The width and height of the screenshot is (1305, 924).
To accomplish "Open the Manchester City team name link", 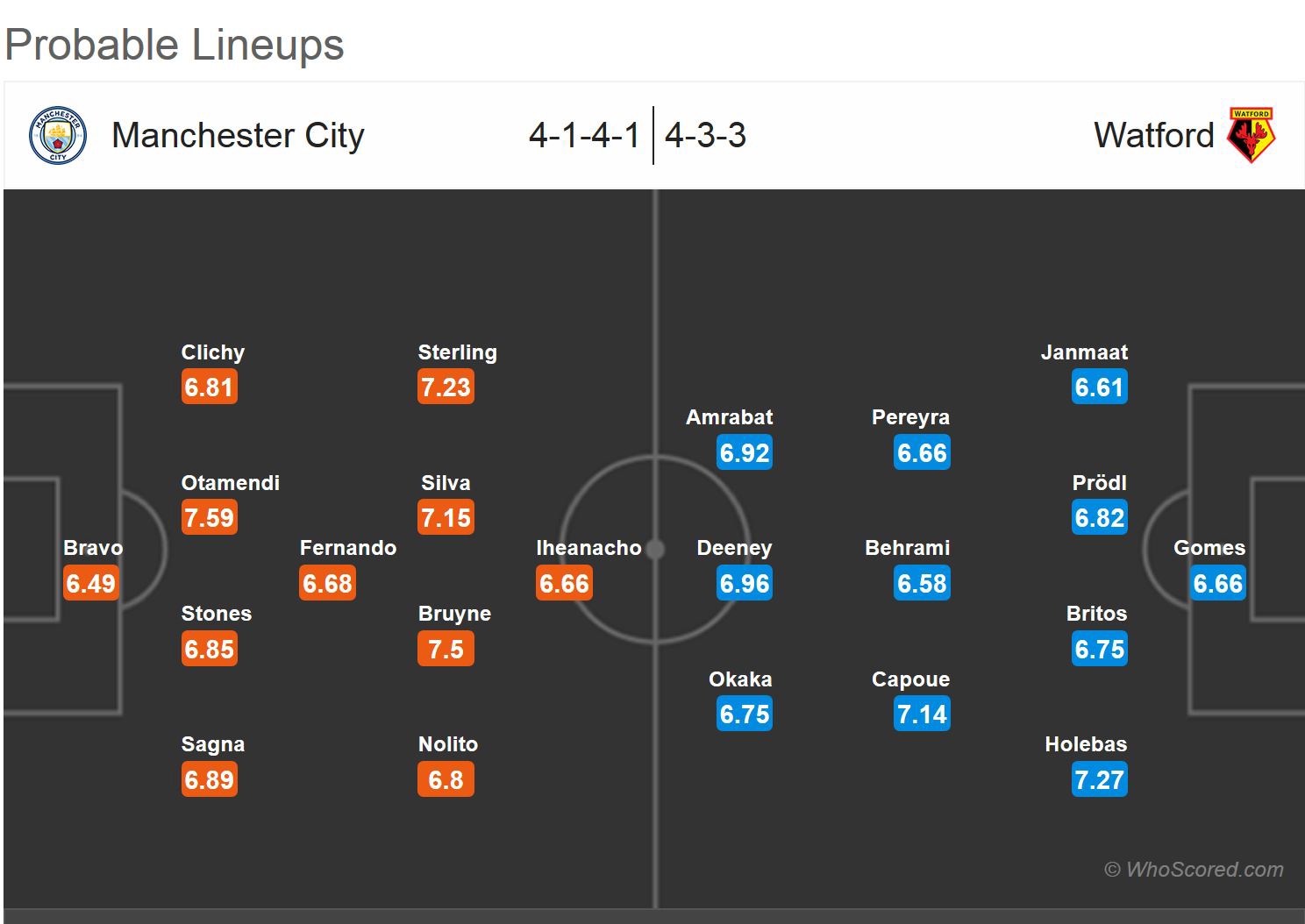I will coord(238,136).
